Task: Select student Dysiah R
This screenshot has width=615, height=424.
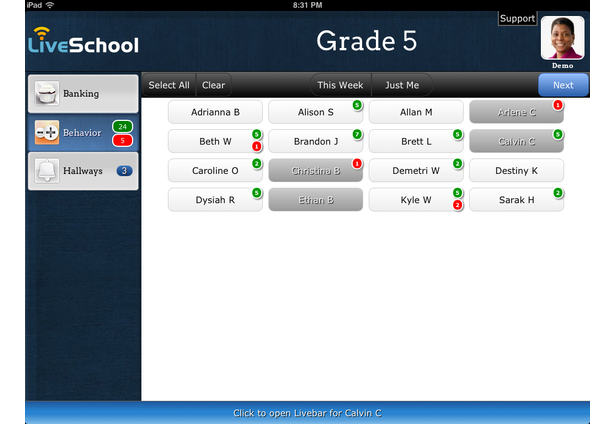Action: 215,200
